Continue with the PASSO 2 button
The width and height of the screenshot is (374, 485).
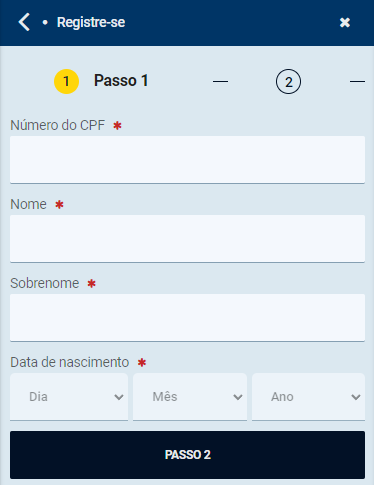[187, 455]
